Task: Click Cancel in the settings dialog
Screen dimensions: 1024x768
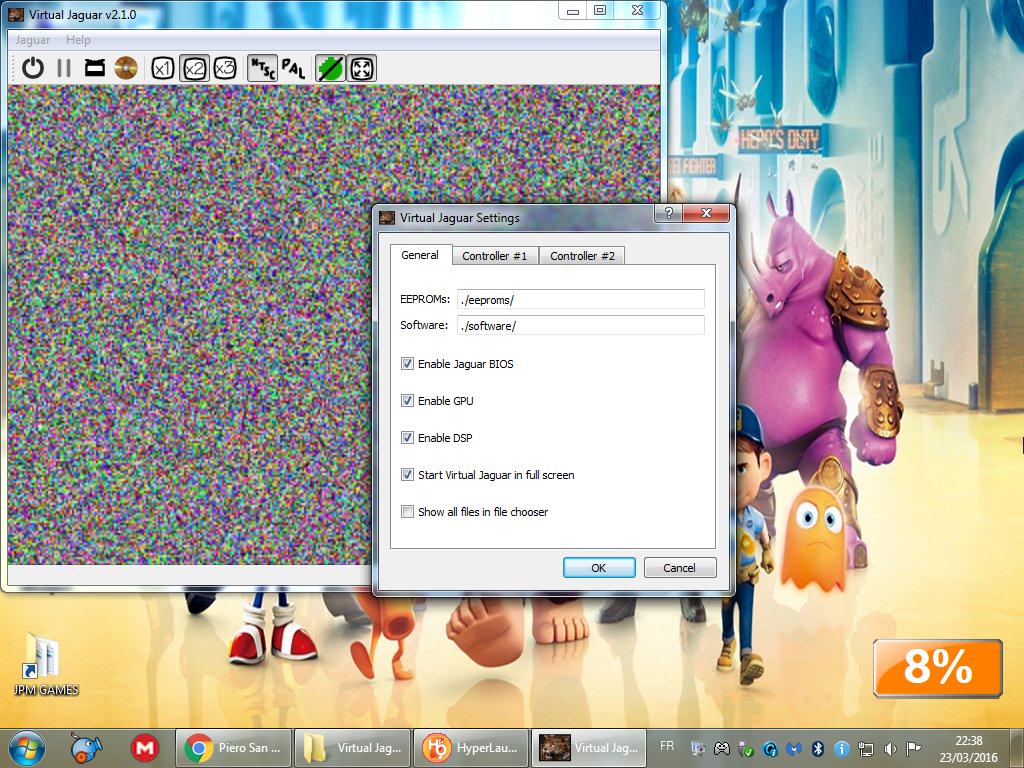Action: (x=678, y=568)
